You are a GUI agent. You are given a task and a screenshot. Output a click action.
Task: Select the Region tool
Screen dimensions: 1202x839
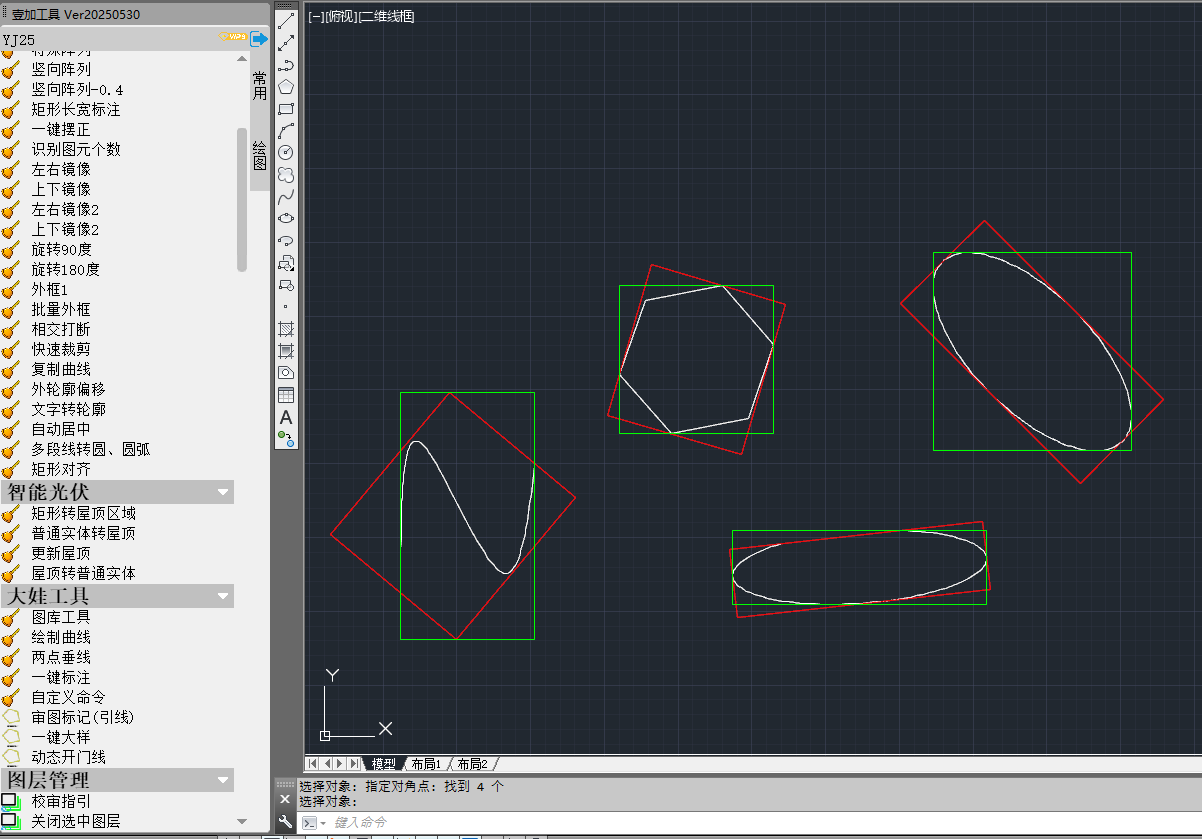tap(286, 372)
